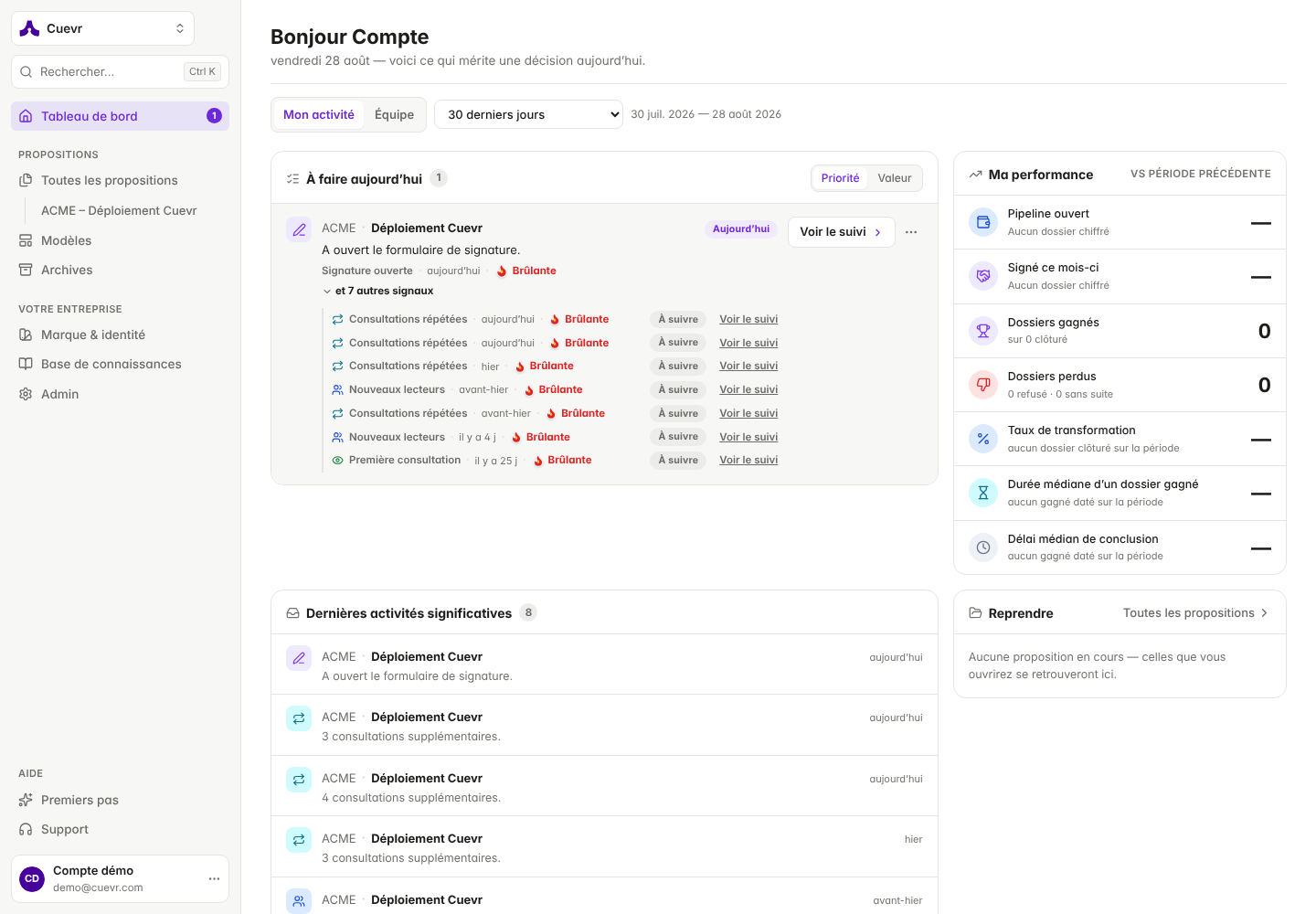Viewport: 1316px width, 914px height.
Task: Click the Taux de transformation percent icon
Action: [x=983, y=439]
